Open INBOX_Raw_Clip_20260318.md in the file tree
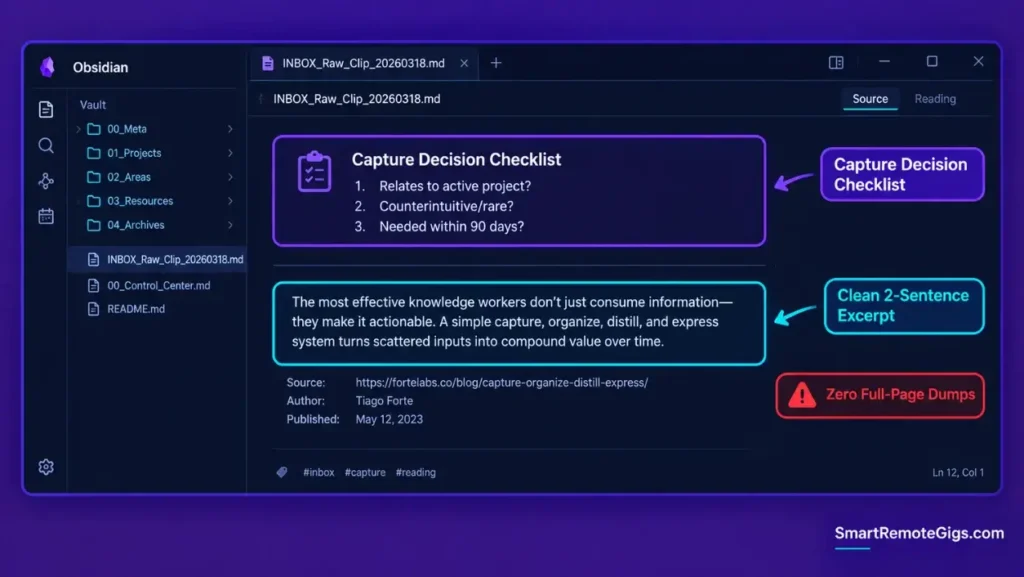 tap(157, 259)
